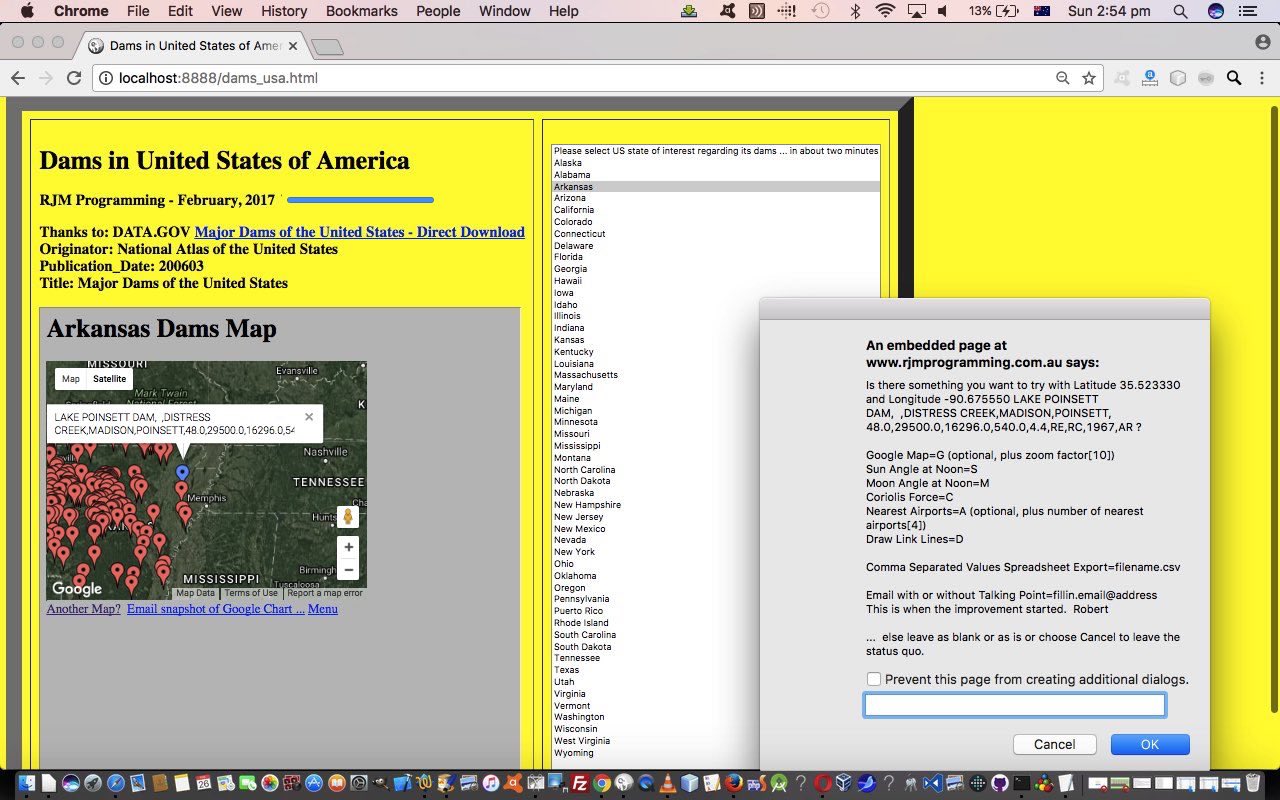
Task: Open the volume control in the menu bar
Action: click(x=942, y=11)
